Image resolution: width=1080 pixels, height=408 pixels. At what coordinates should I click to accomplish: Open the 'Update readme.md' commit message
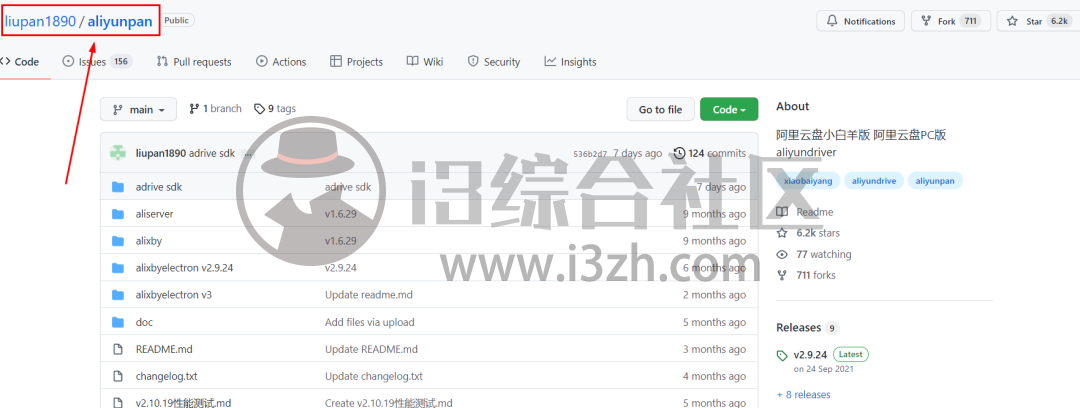click(x=368, y=295)
